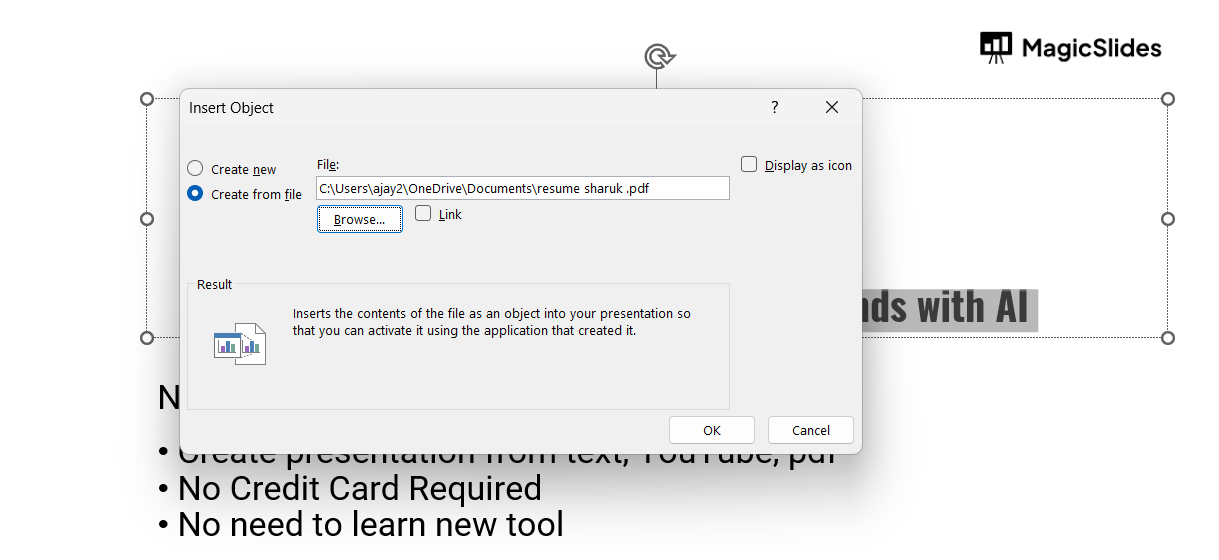The width and height of the screenshot is (1219, 560).
Task: Click the bottom-right selection handle
Action: point(1168,338)
